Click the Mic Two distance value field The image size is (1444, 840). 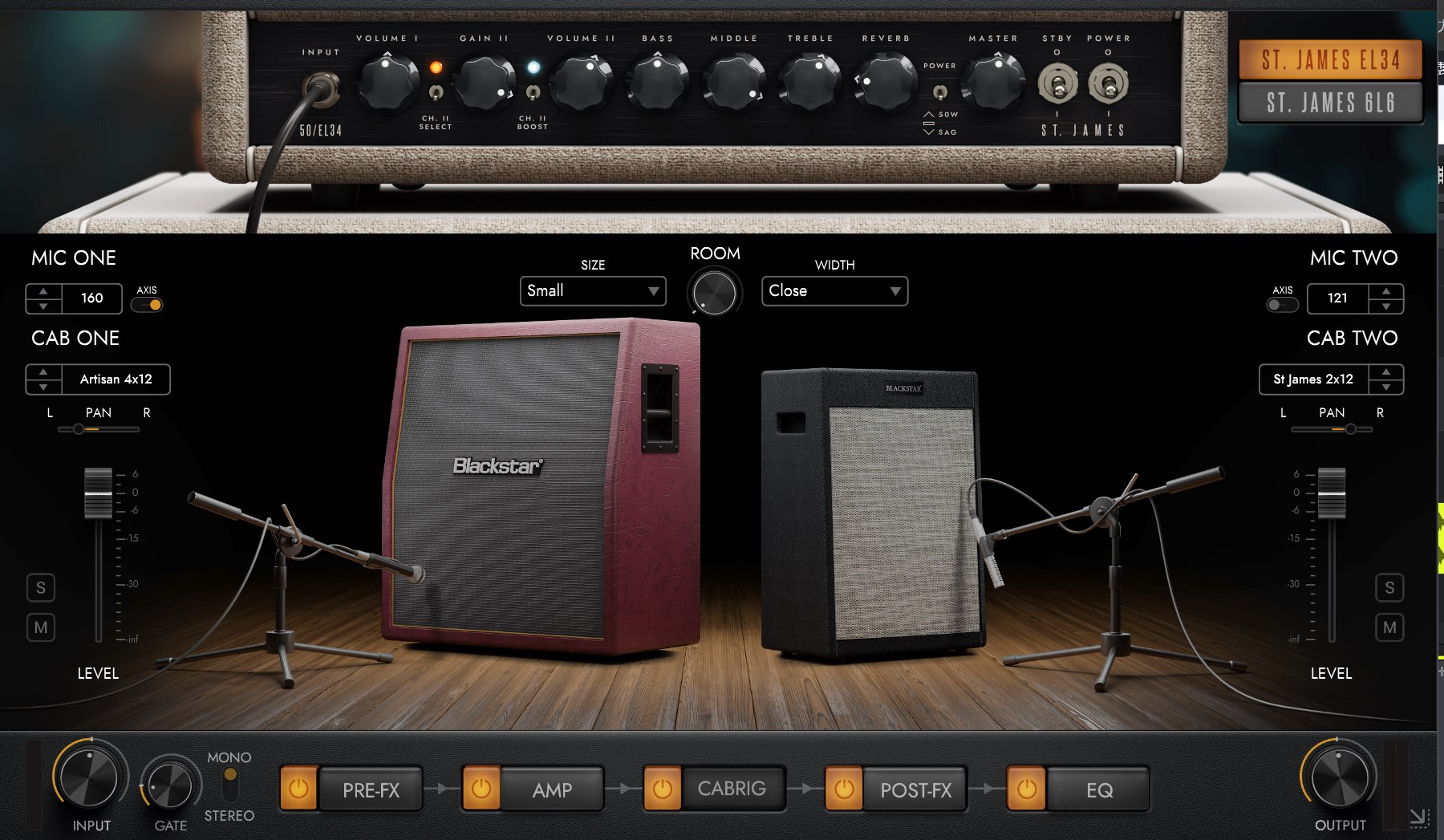click(x=1337, y=298)
